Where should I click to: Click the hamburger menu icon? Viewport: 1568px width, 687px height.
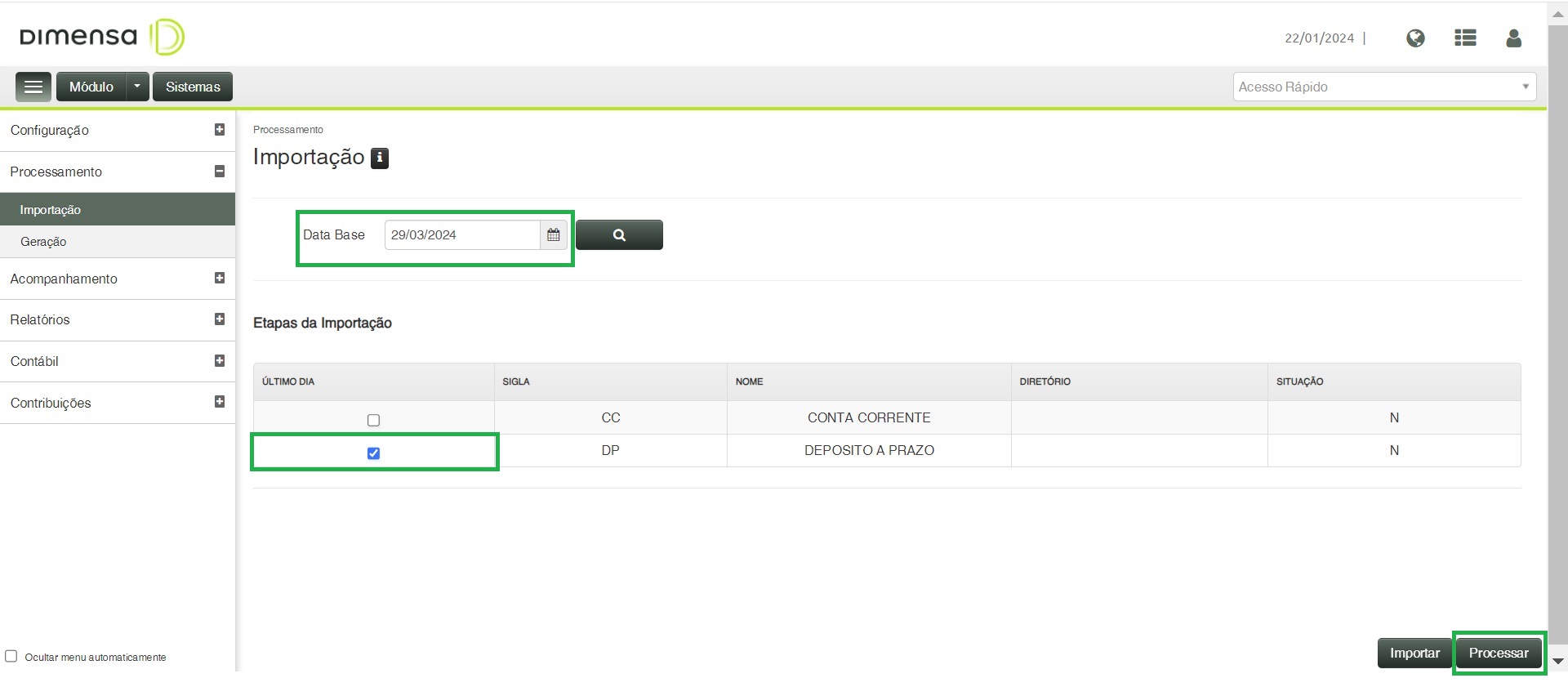click(x=33, y=87)
